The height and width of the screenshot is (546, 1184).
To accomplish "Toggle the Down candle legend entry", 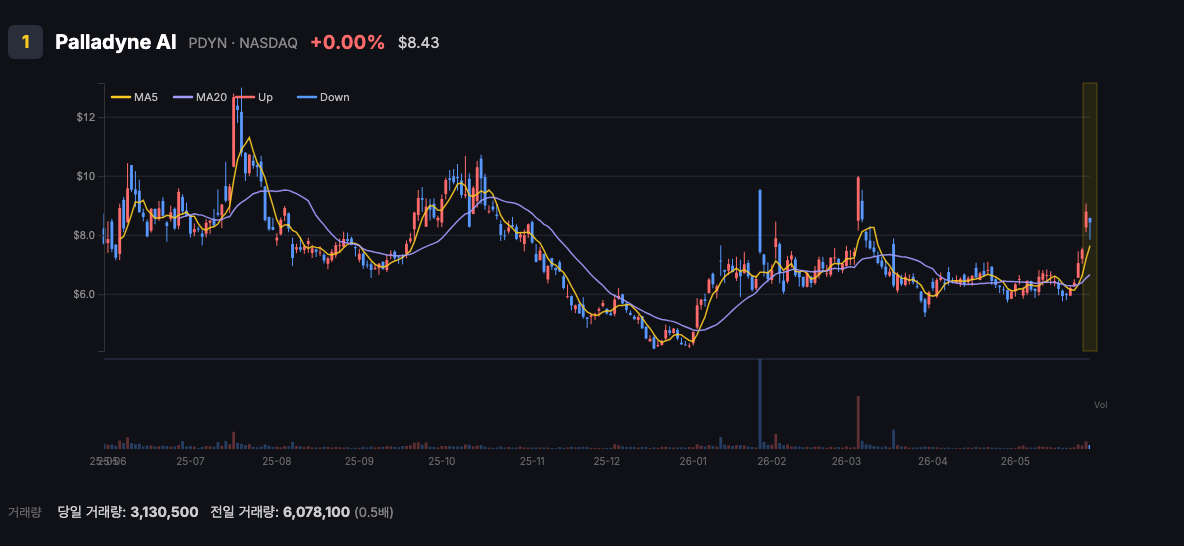I will 322,97.
